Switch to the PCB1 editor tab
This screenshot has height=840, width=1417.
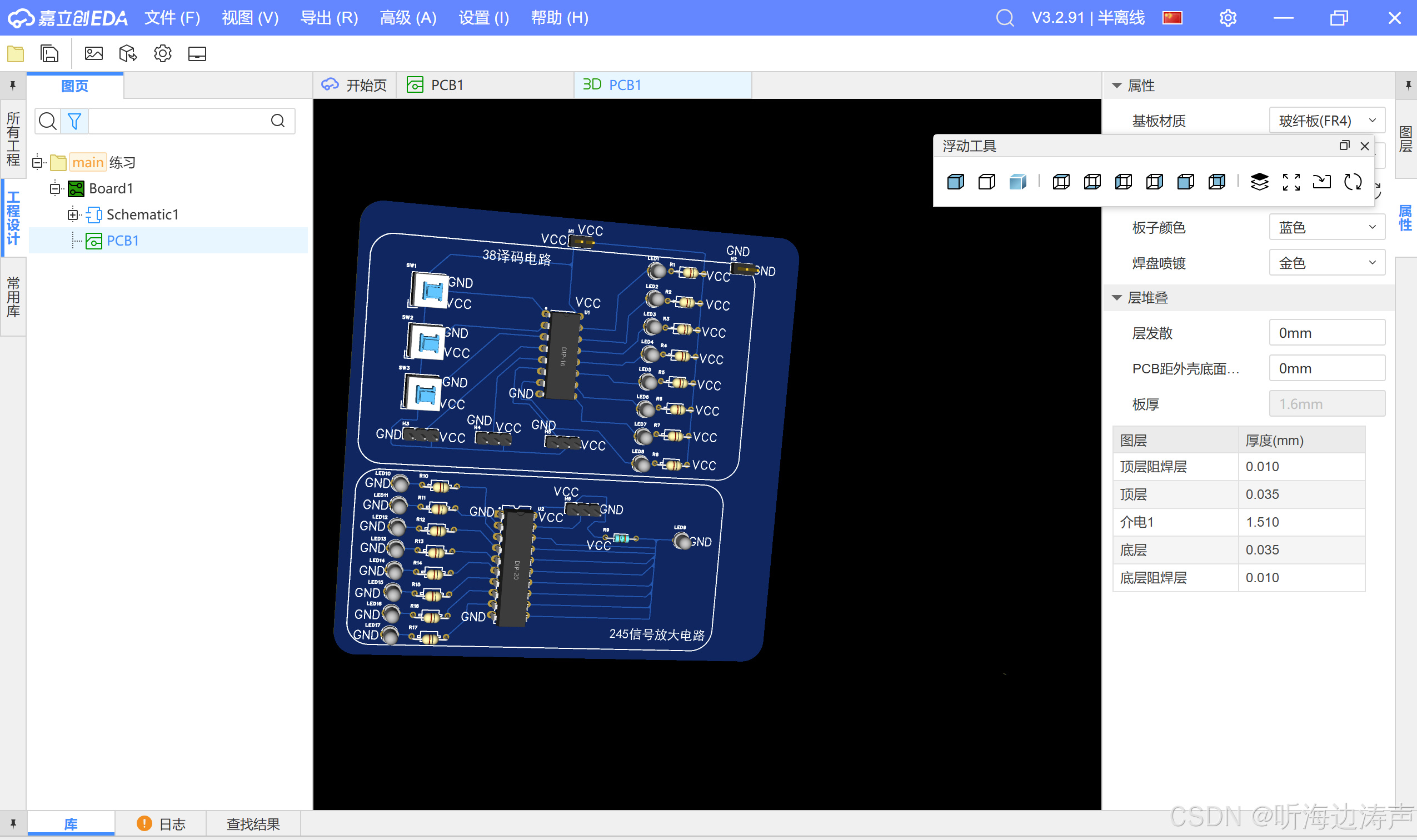click(x=486, y=85)
